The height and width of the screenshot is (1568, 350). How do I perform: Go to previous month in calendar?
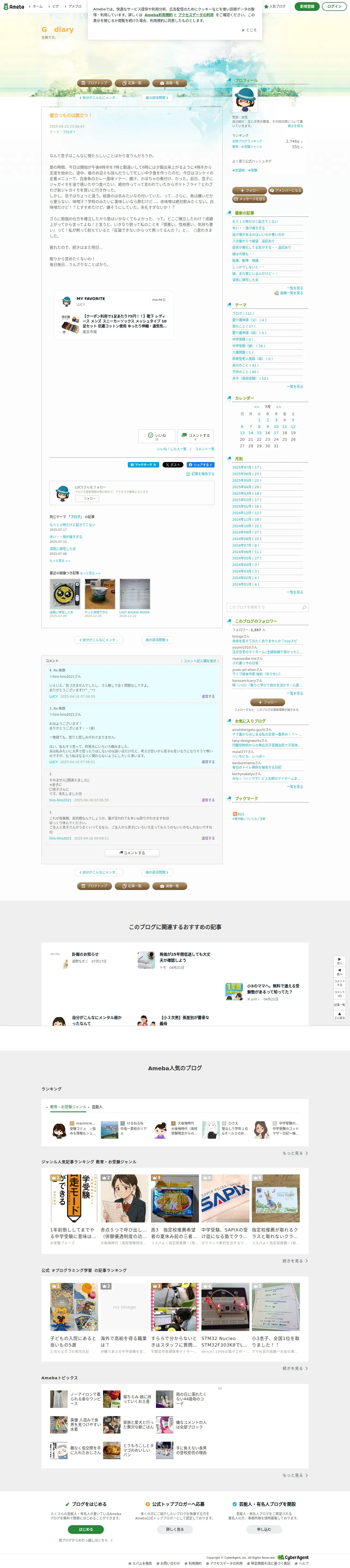(x=257, y=407)
